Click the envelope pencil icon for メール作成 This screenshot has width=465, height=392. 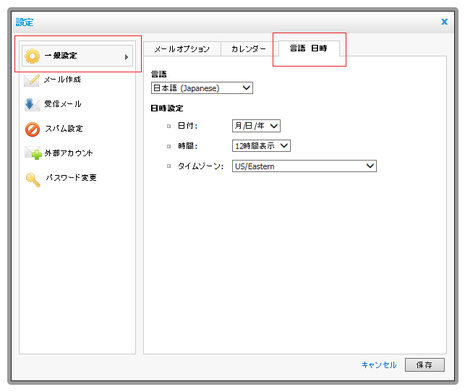[x=32, y=80]
